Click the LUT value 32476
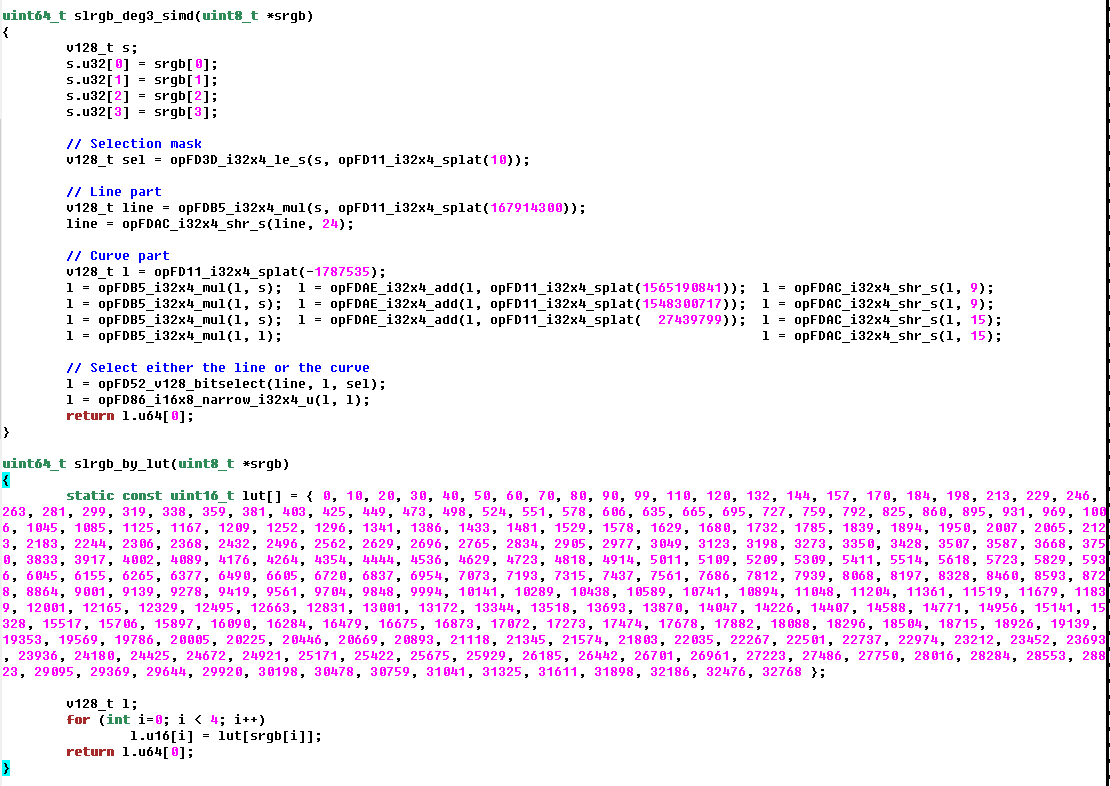Screen dimensions: 1110x786 pyautogui.click(x=726, y=672)
